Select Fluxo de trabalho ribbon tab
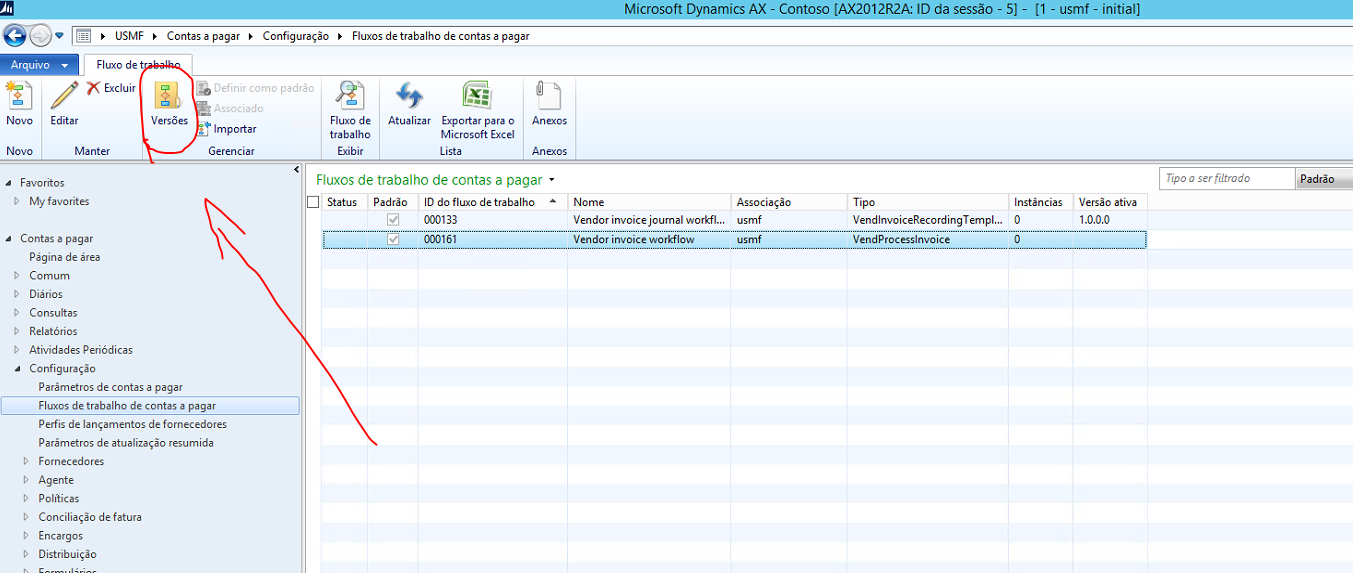Viewport: 1353px width, 573px height. 138,65
